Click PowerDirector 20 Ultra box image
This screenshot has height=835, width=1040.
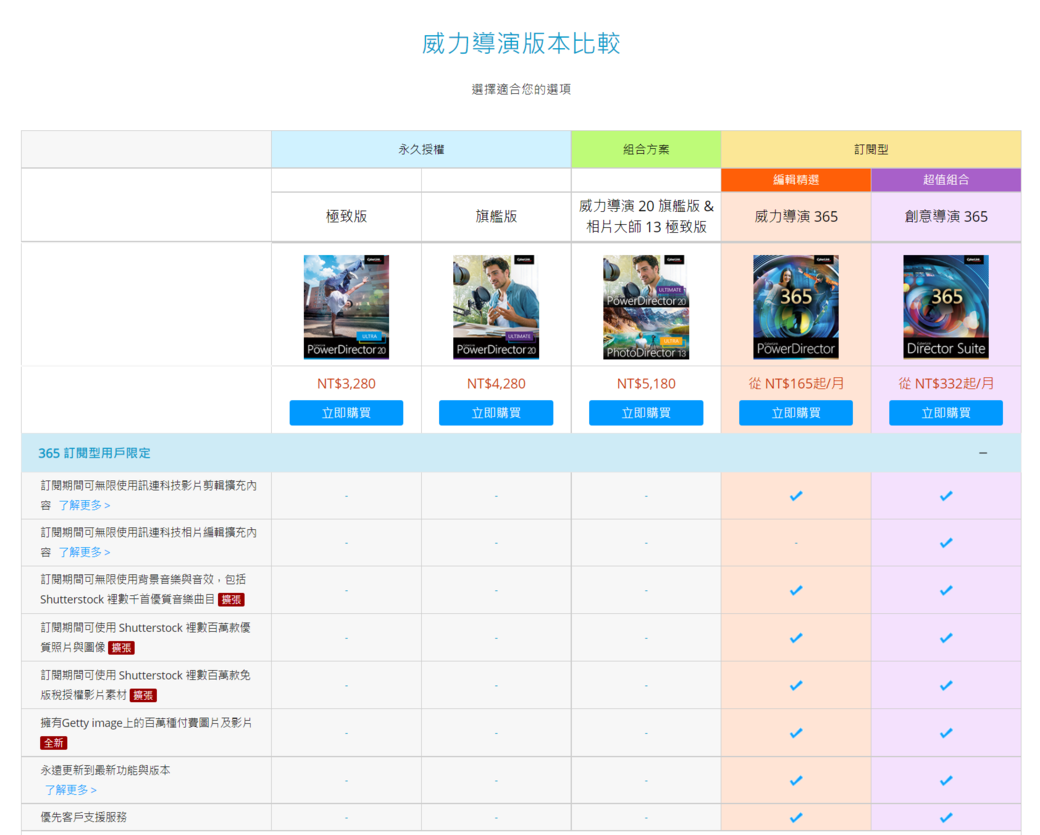click(346, 307)
